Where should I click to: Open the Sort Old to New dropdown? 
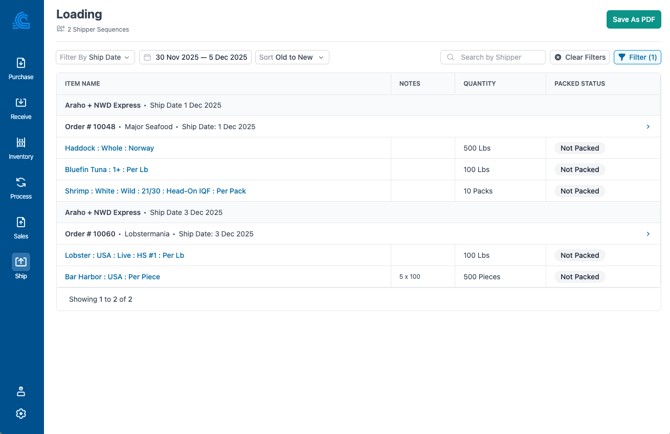pos(292,57)
